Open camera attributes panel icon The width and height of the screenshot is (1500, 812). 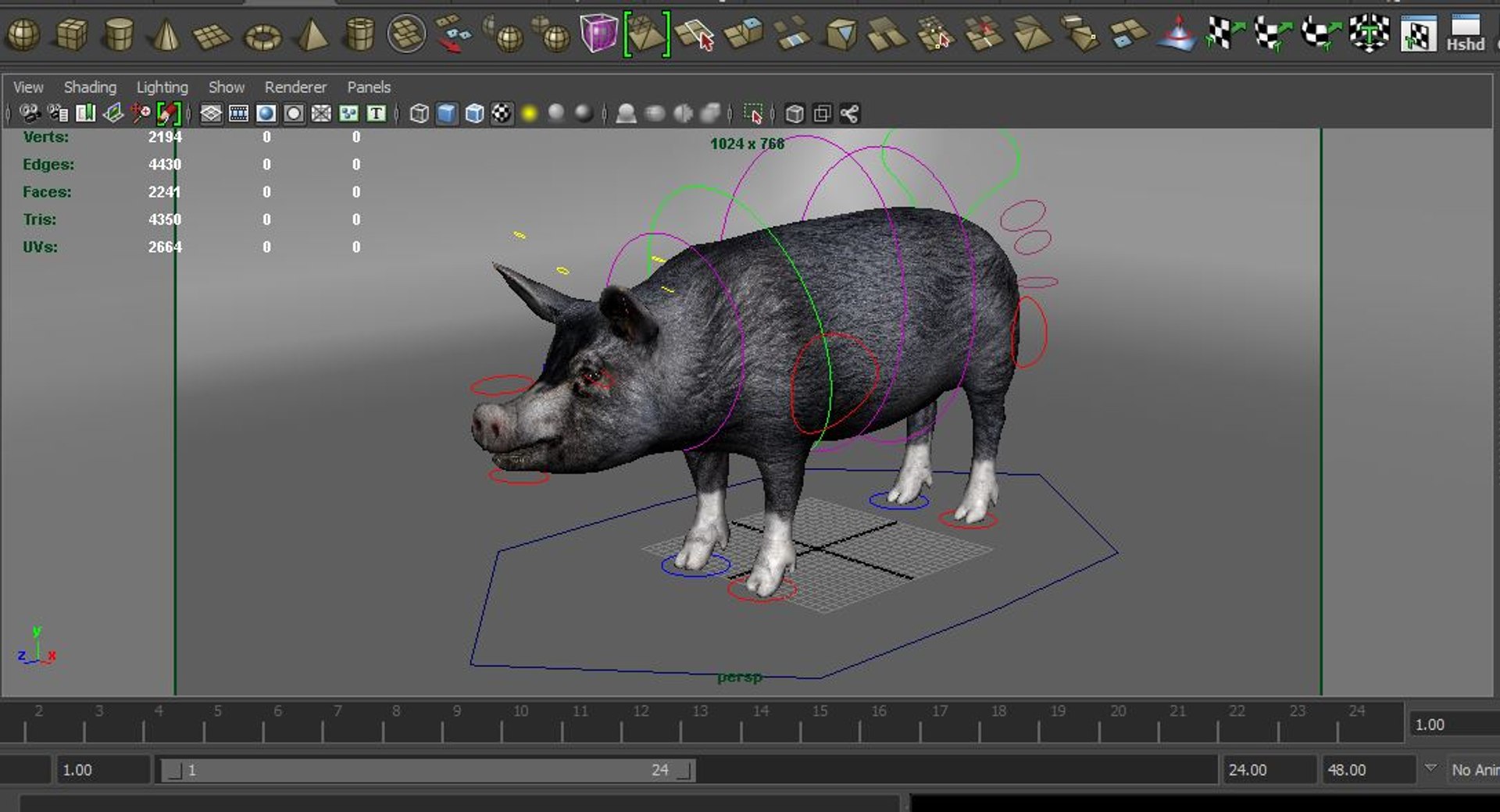pos(58,114)
